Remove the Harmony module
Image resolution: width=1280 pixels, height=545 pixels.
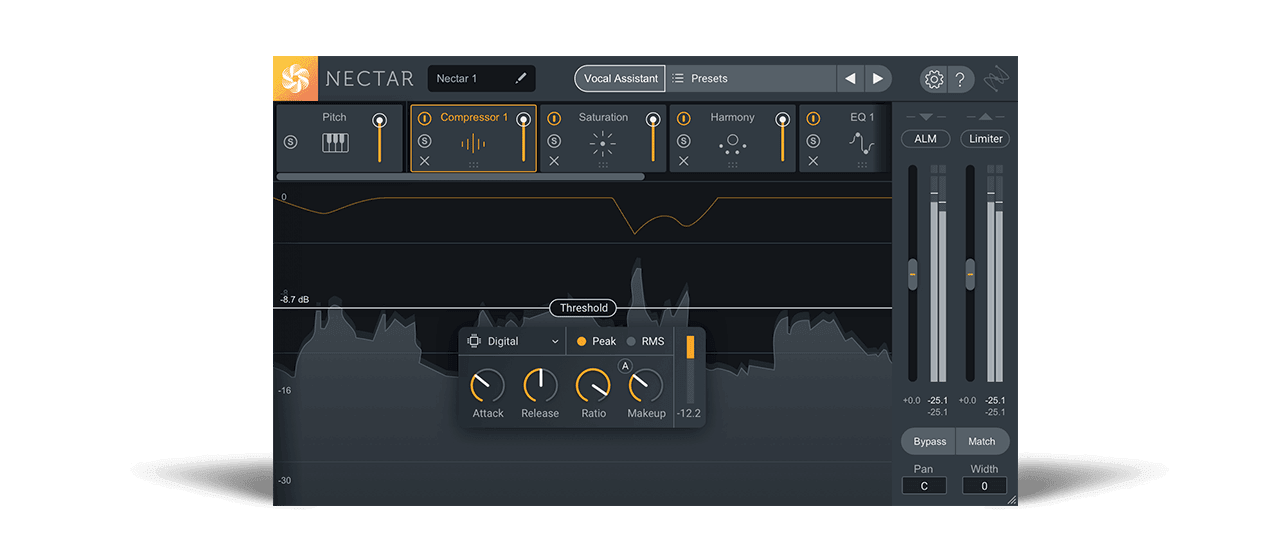coord(684,161)
